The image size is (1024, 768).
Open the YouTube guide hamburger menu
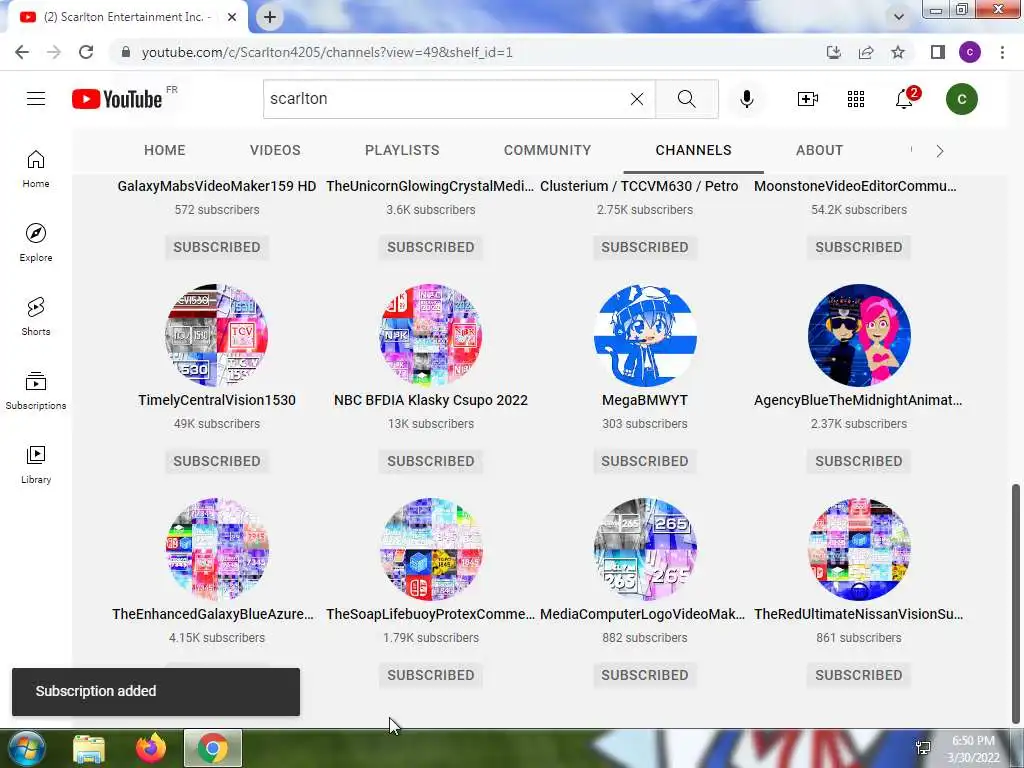point(36,99)
